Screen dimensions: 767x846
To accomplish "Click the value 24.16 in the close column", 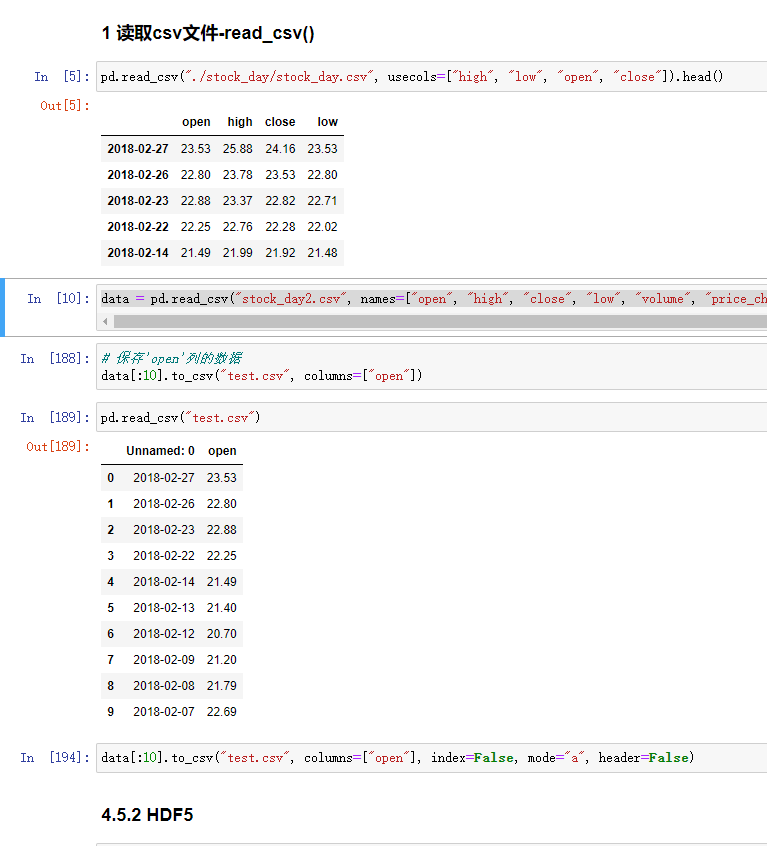I will click(280, 149).
